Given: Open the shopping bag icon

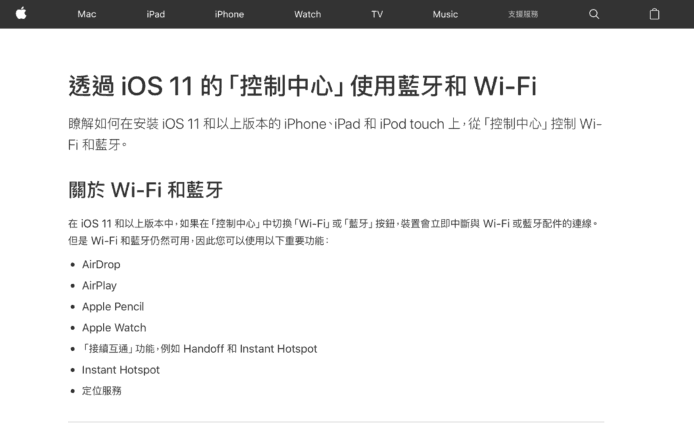Looking at the screenshot, I should click(654, 14).
